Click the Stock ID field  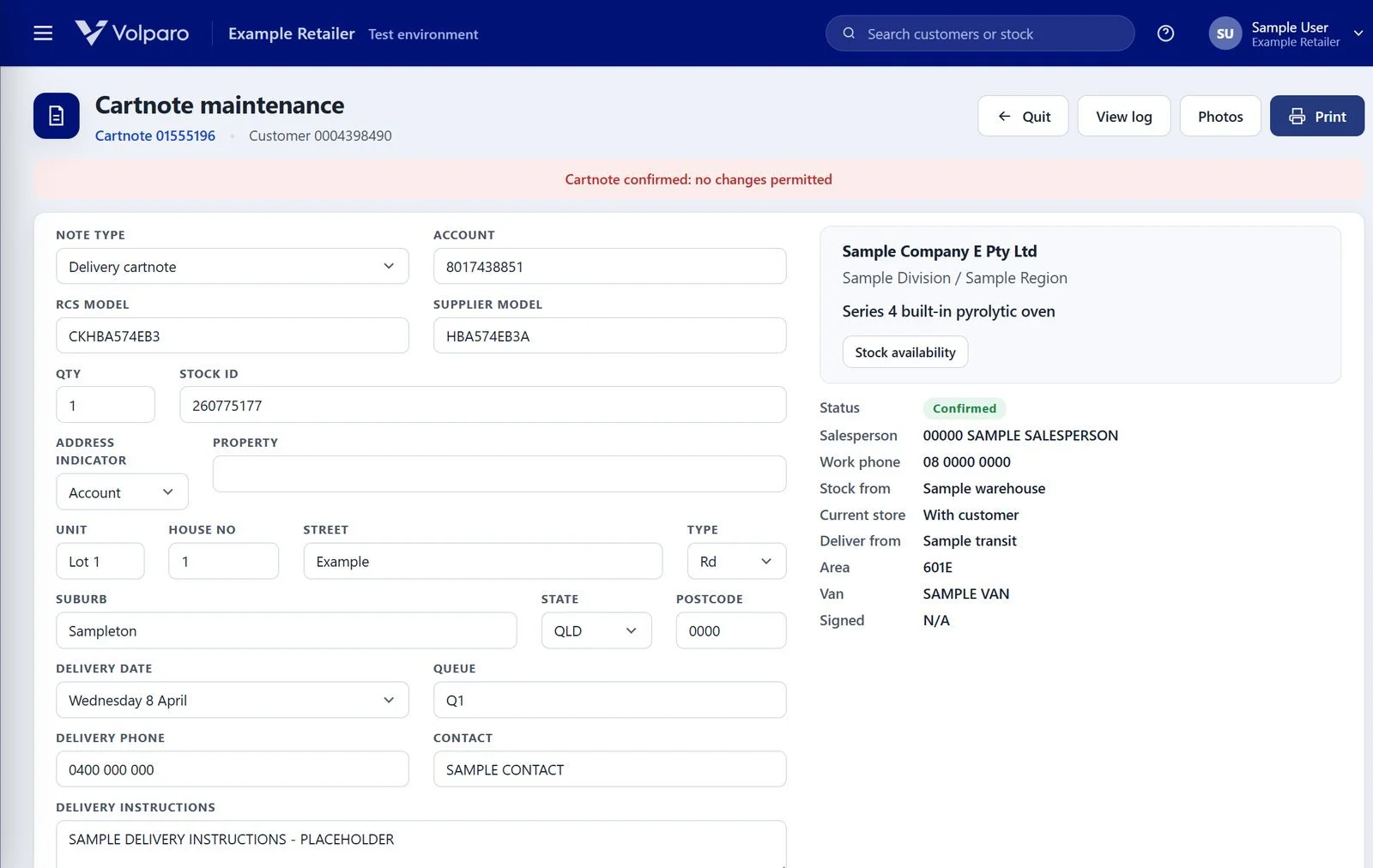(x=483, y=405)
